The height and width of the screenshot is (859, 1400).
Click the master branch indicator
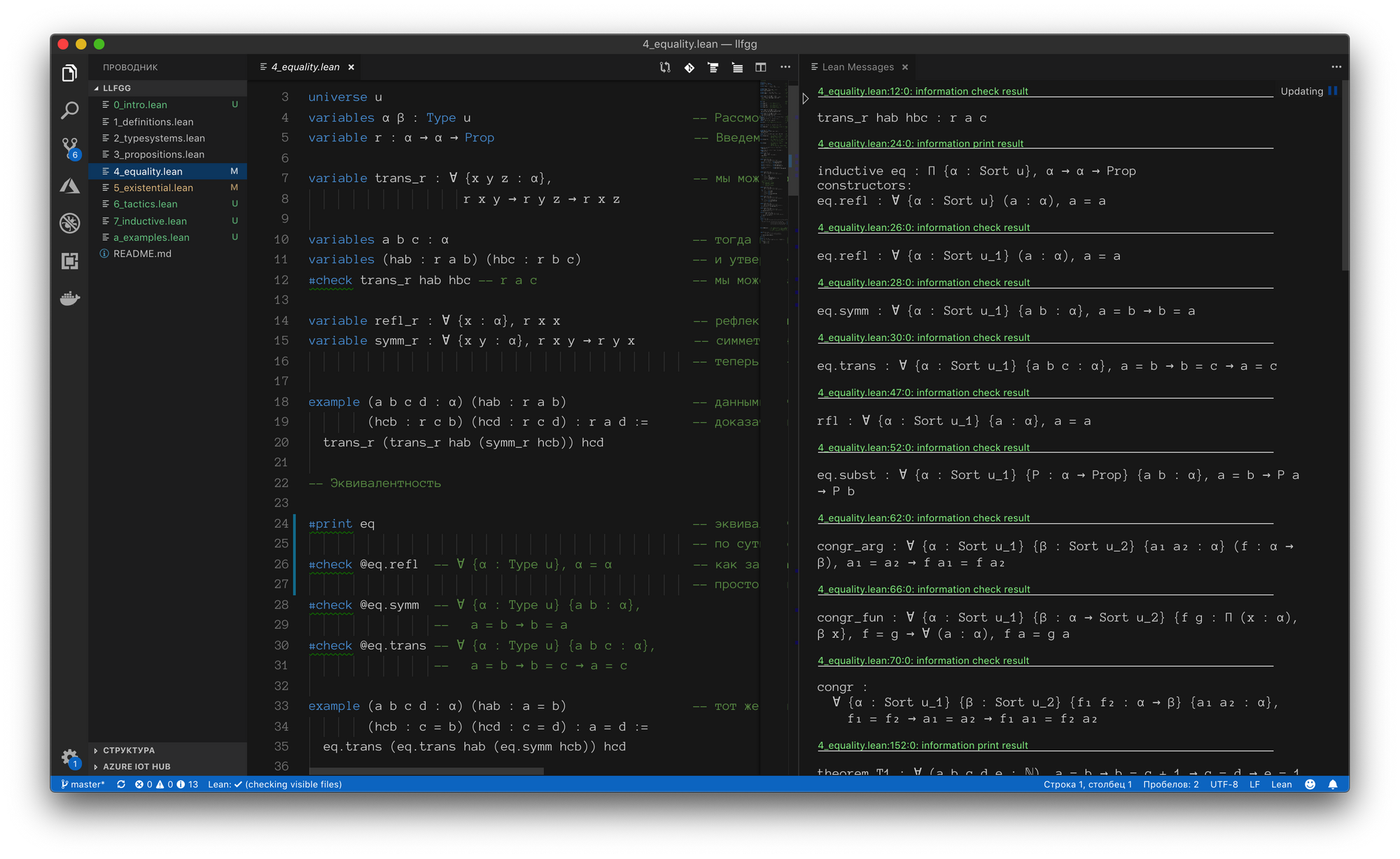pyautogui.click(x=83, y=784)
